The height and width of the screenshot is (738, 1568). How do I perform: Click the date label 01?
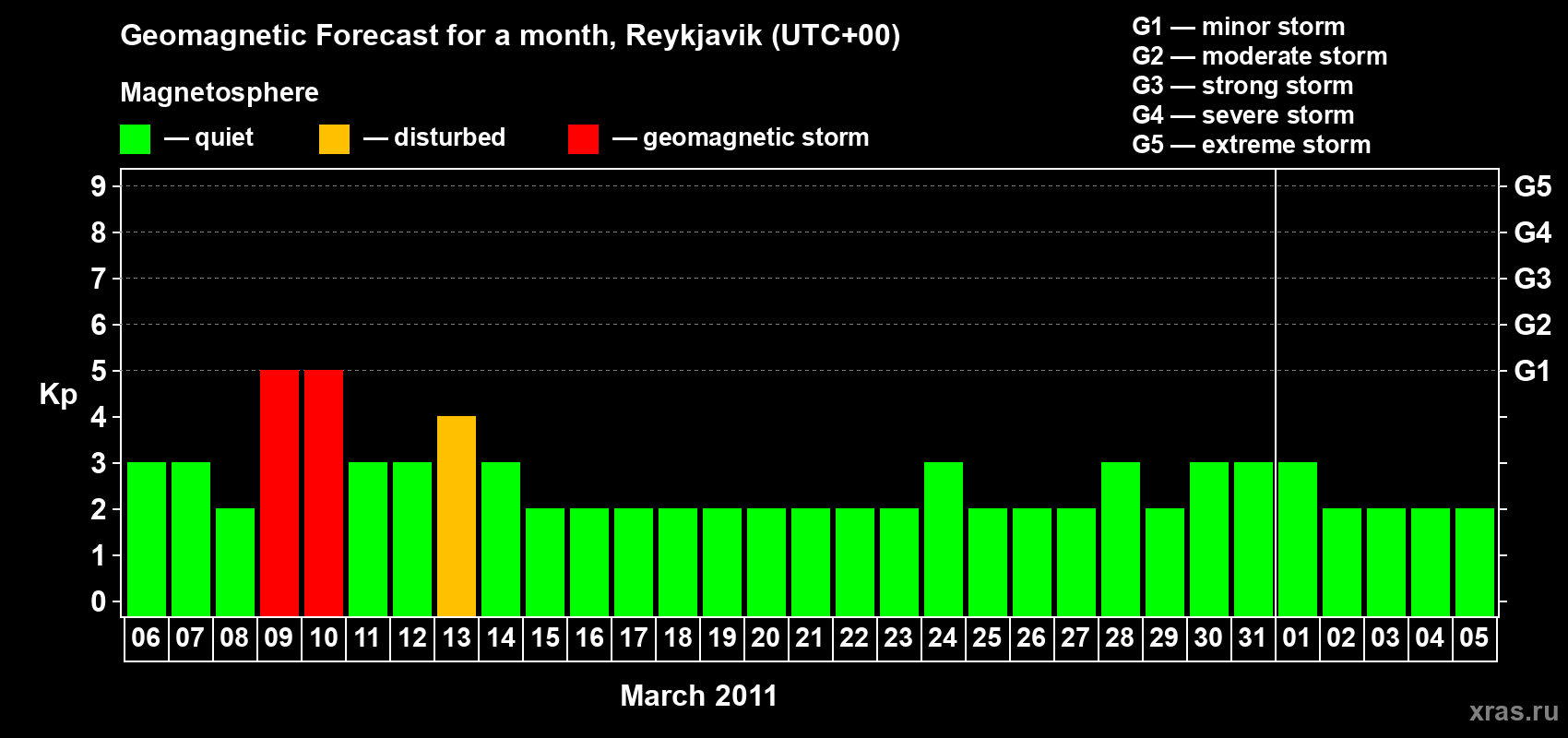pos(1297,638)
